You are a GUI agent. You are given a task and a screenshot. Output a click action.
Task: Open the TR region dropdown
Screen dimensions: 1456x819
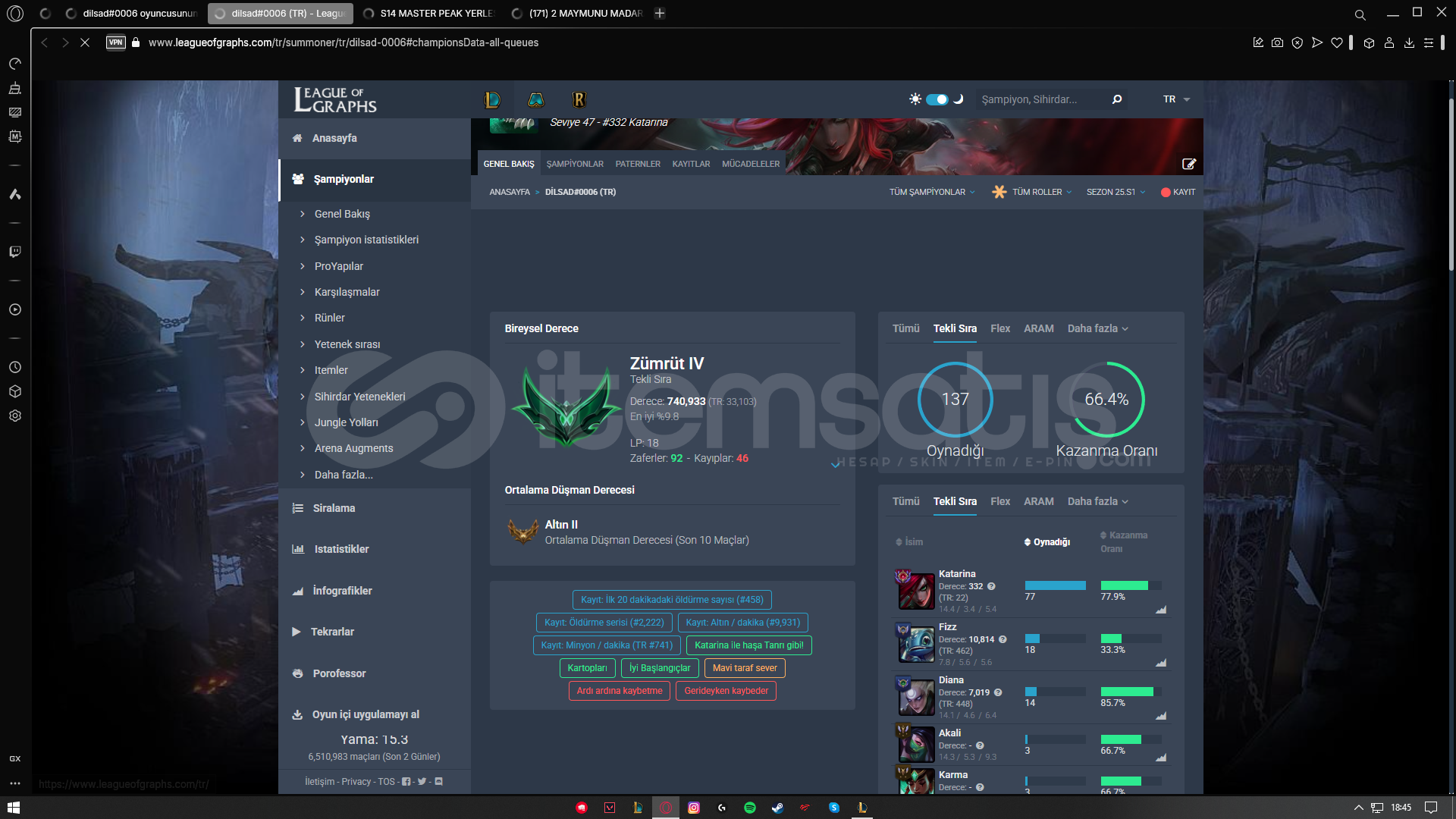(1176, 99)
